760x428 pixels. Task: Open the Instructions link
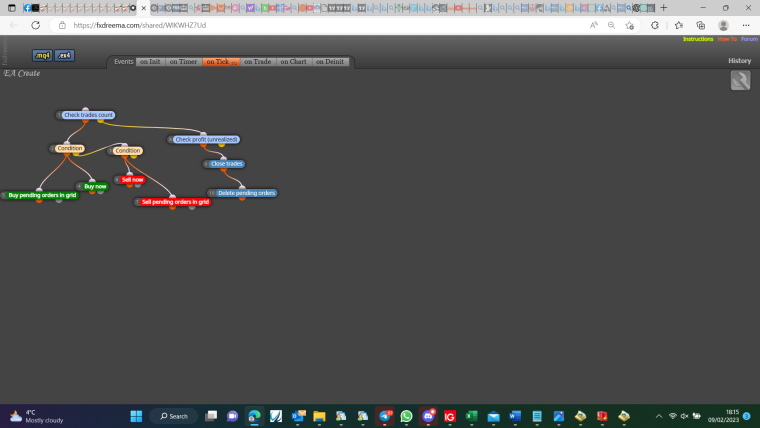click(x=697, y=39)
